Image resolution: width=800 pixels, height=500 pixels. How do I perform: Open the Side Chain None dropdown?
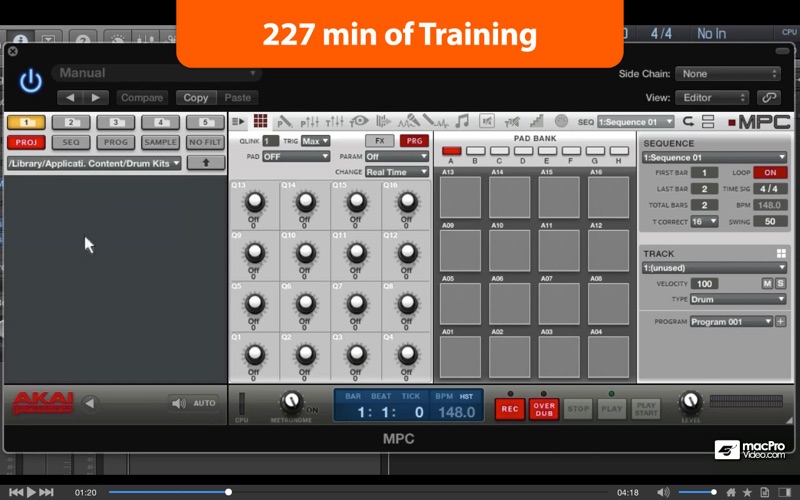[x=728, y=73]
